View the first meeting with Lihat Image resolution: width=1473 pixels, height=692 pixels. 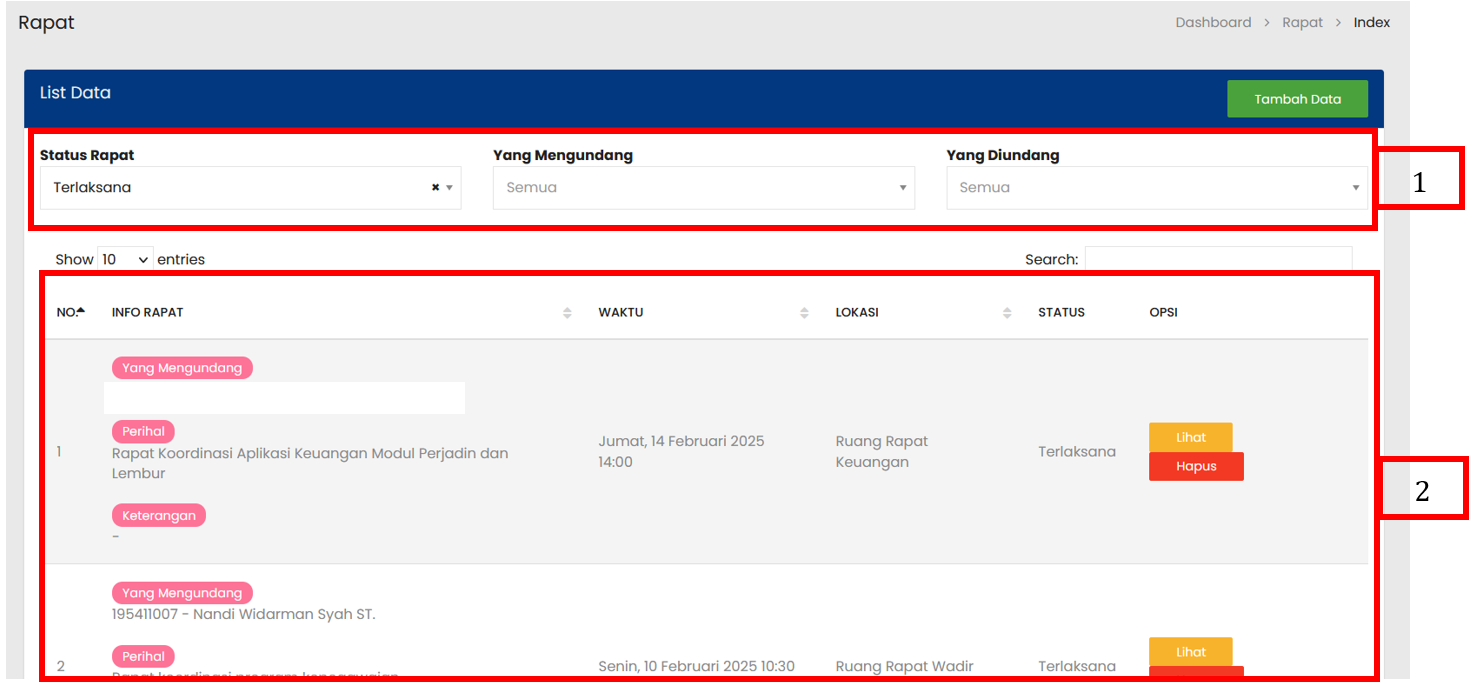1190,437
